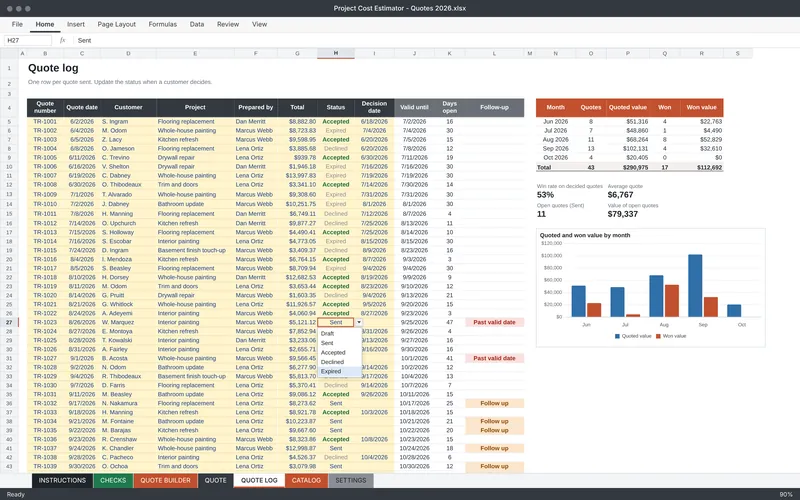Image resolution: width=800 pixels, height=500 pixels.
Task: Select valid until cell 10/30/2026
Action: 414,466
